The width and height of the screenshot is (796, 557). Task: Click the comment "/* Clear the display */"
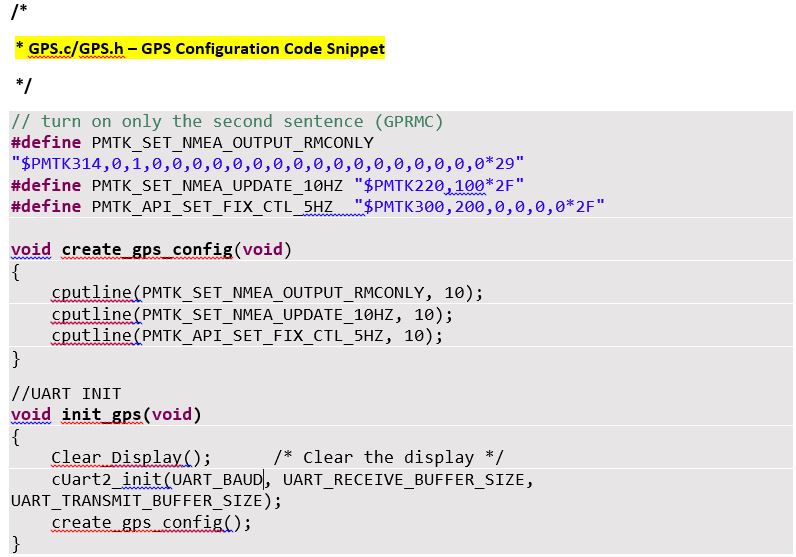coord(388,457)
